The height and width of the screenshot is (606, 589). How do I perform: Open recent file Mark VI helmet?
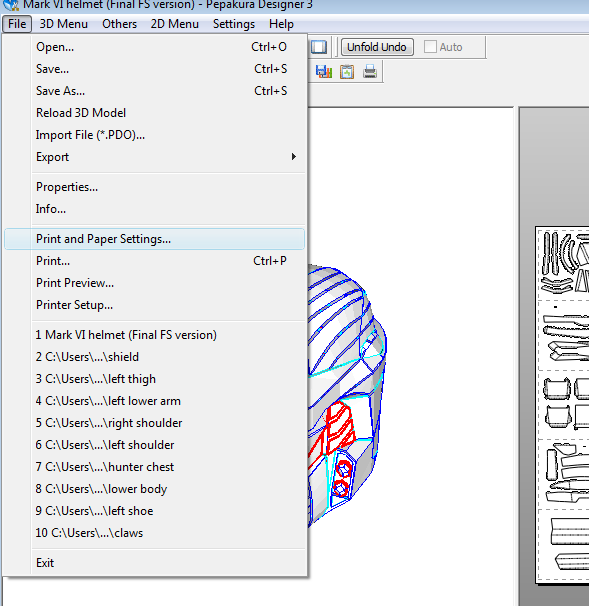(155, 335)
